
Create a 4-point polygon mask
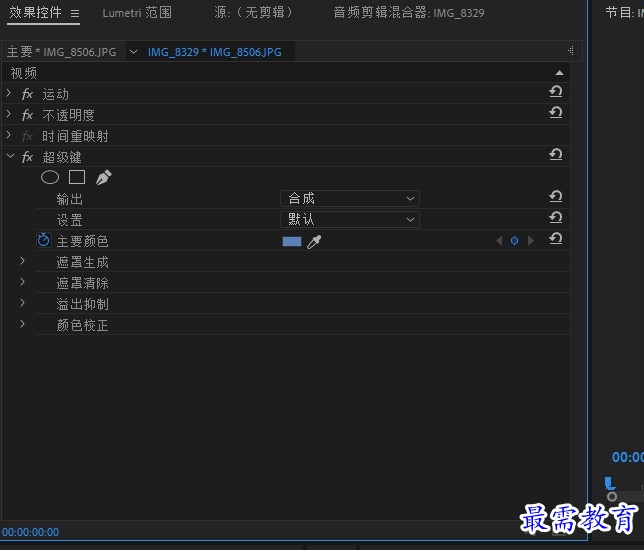tap(77, 177)
